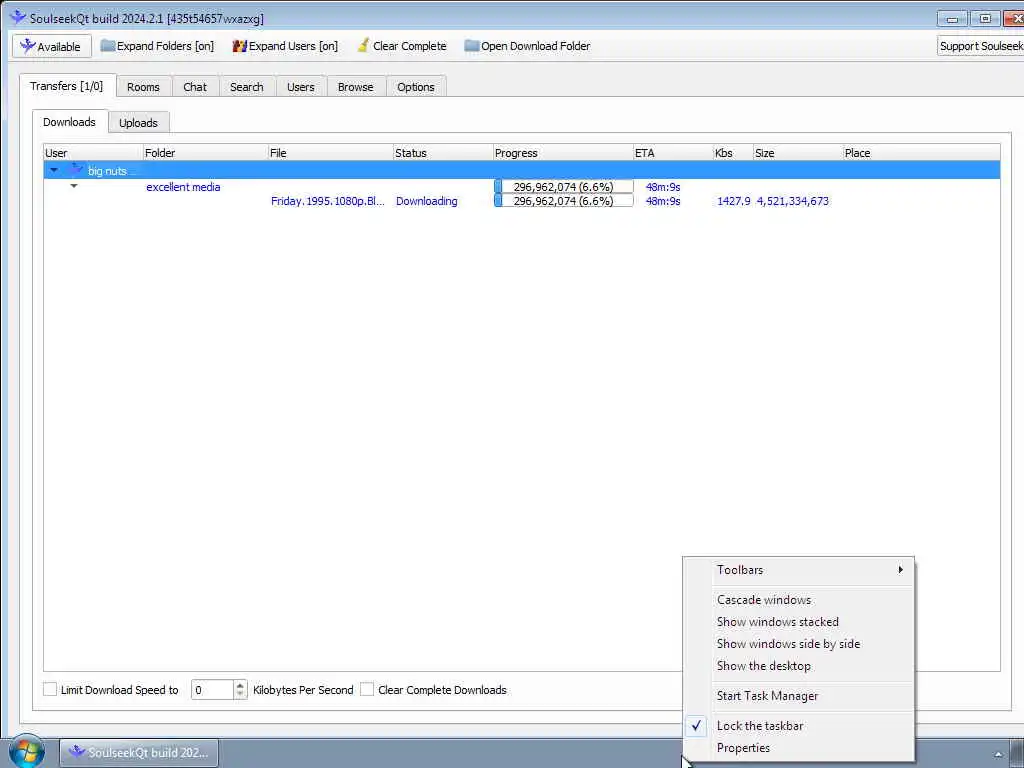Open the Users tab
Image resolution: width=1024 pixels, height=768 pixels.
click(300, 87)
